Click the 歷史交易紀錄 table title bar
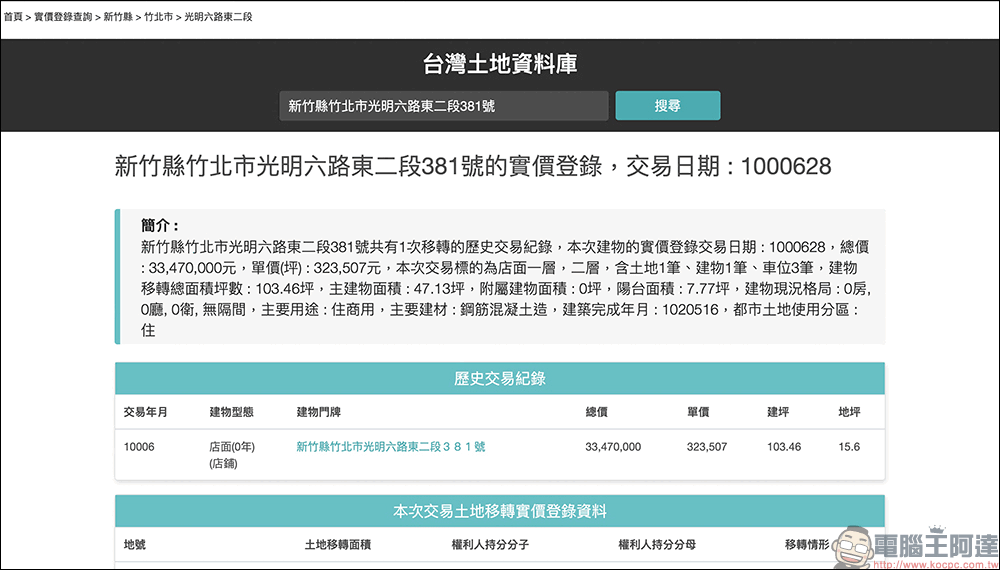1000x570 pixels. 499,378
